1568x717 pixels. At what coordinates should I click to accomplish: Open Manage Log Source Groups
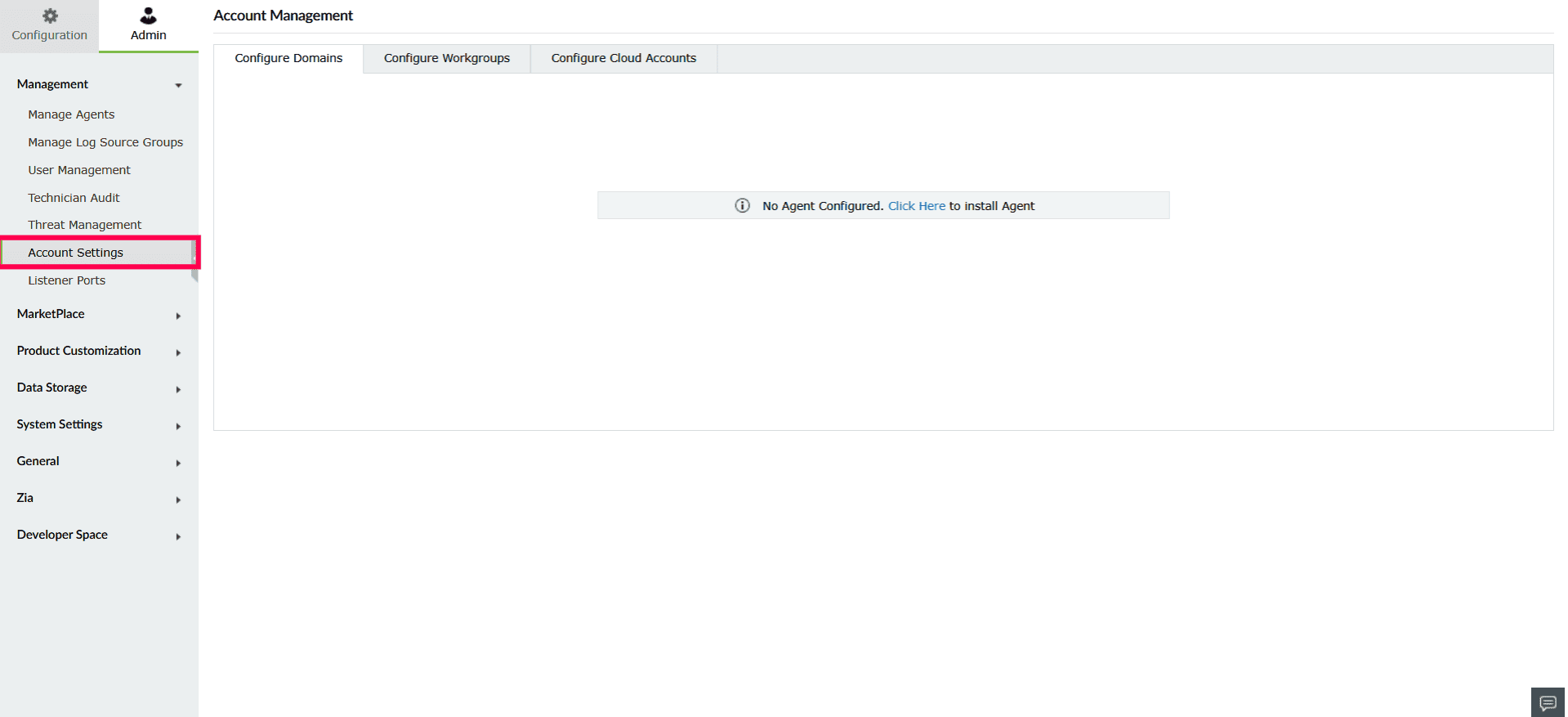[x=105, y=142]
